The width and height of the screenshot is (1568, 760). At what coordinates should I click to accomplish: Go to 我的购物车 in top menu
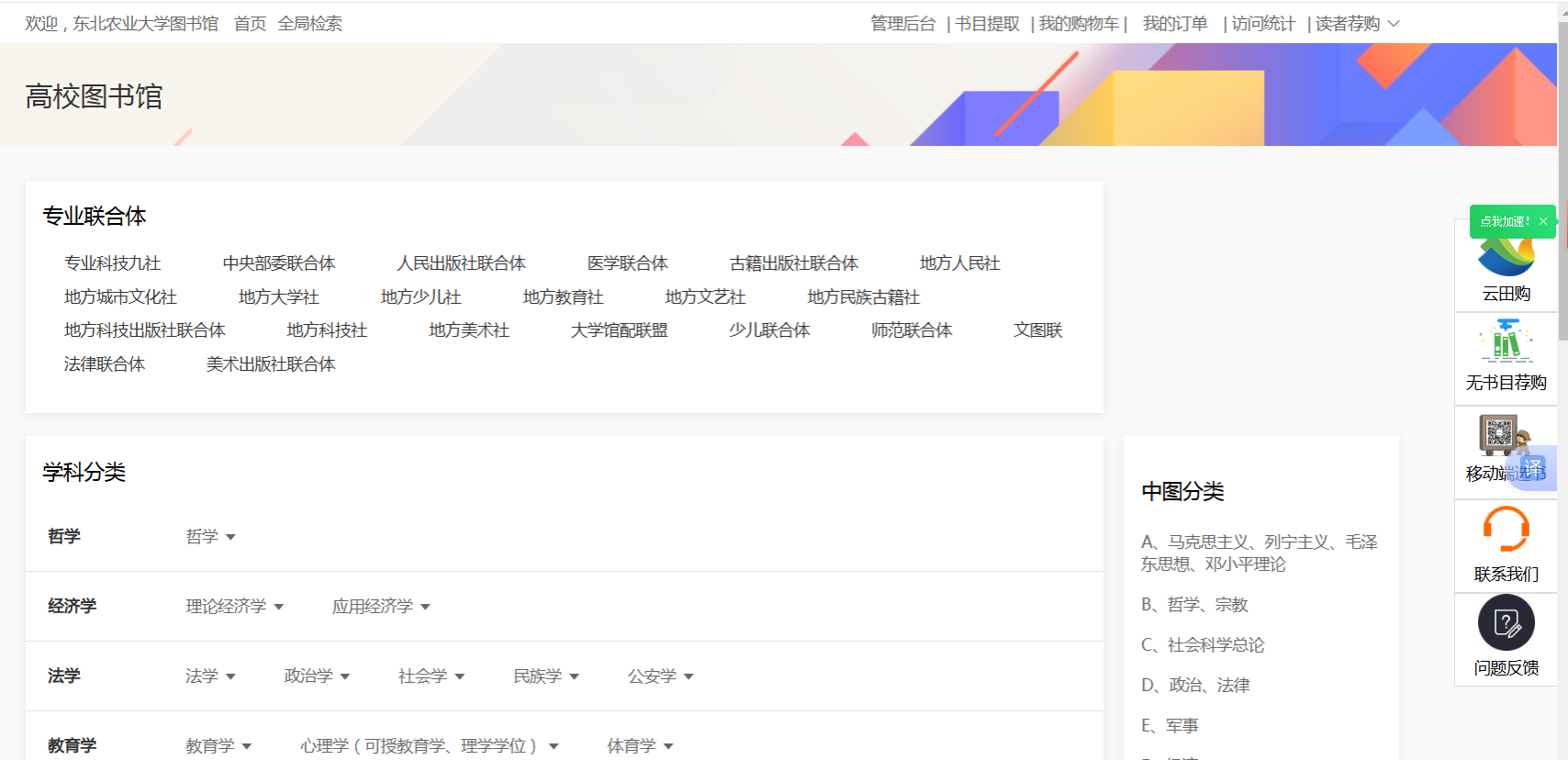pyautogui.click(x=1079, y=24)
